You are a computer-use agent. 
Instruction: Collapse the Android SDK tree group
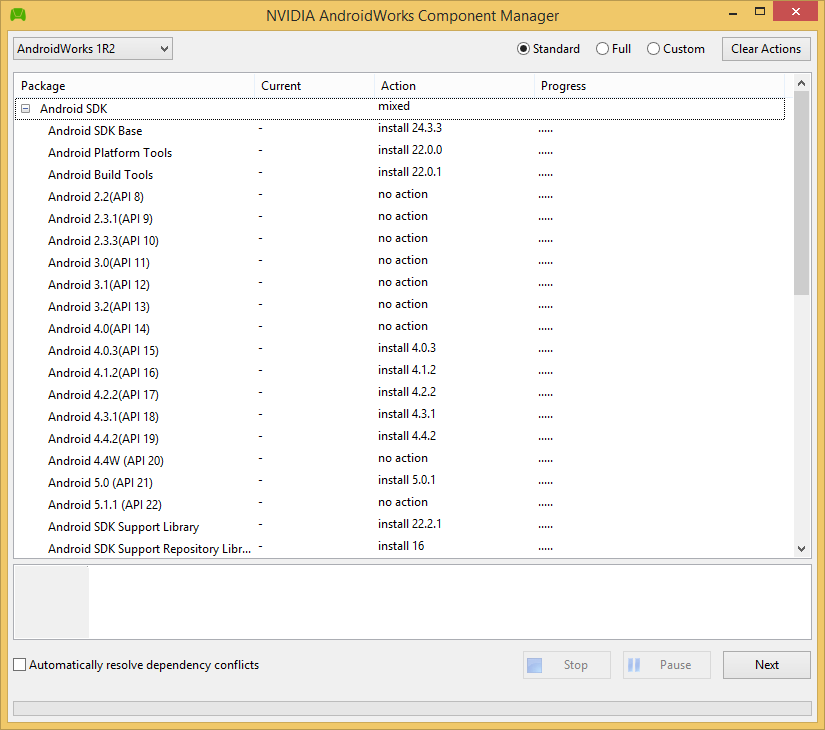tap(25, 108)
